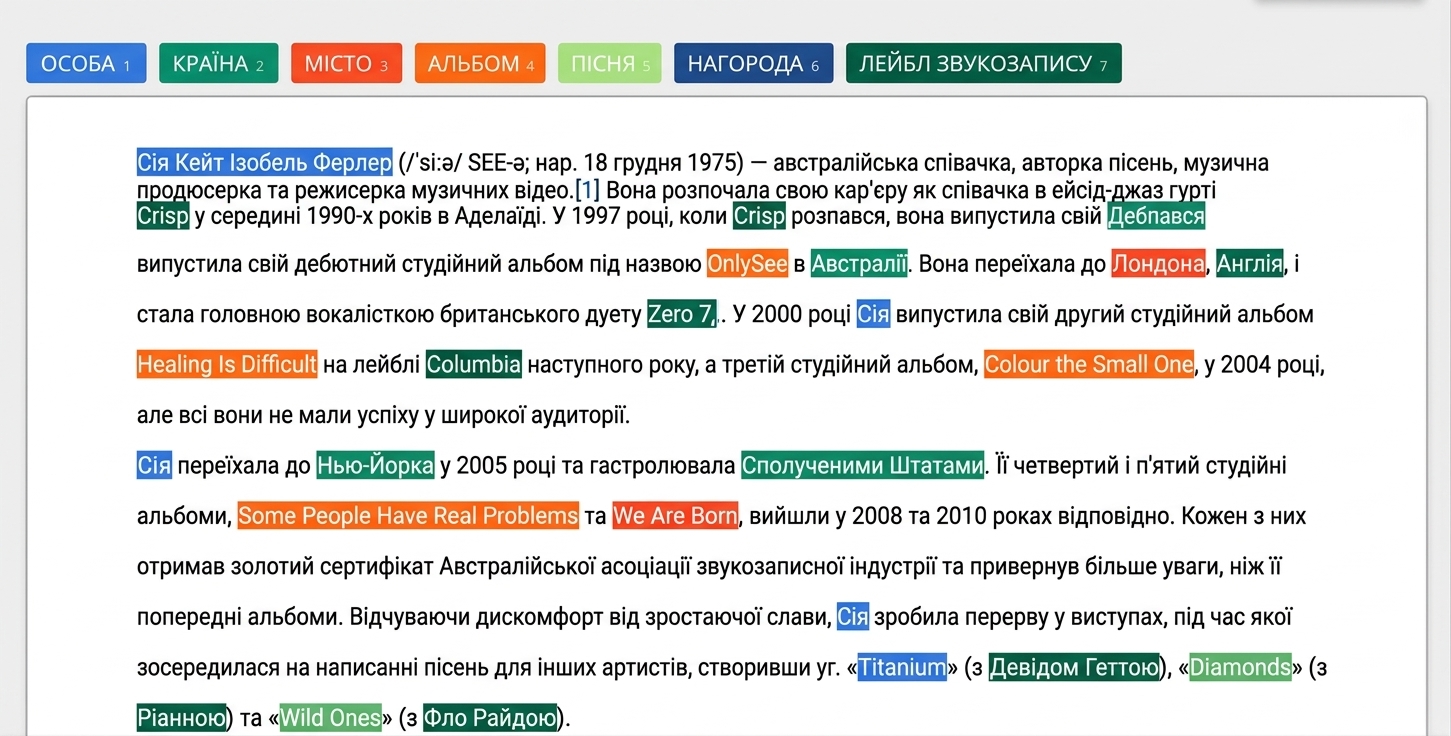Image resolution: width=1451 pixels, height=736 pixels.
Task: Click the 'Healing Is Difficult' annotation
Action: pyautogui.click(x=227, y=364)
